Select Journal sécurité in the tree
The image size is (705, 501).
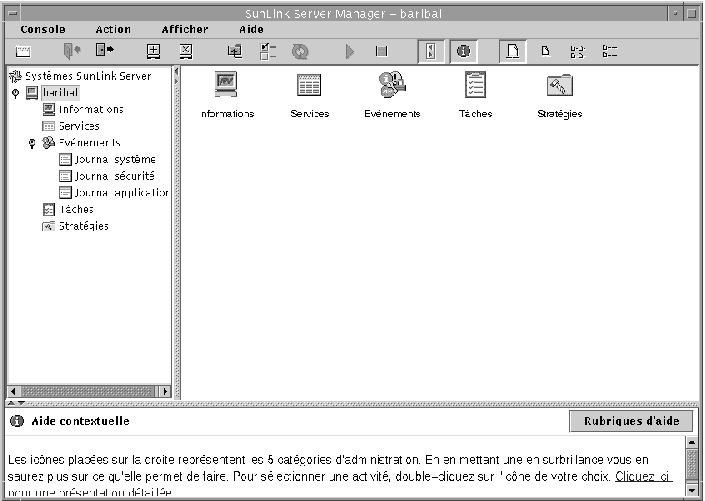[115, 176]
